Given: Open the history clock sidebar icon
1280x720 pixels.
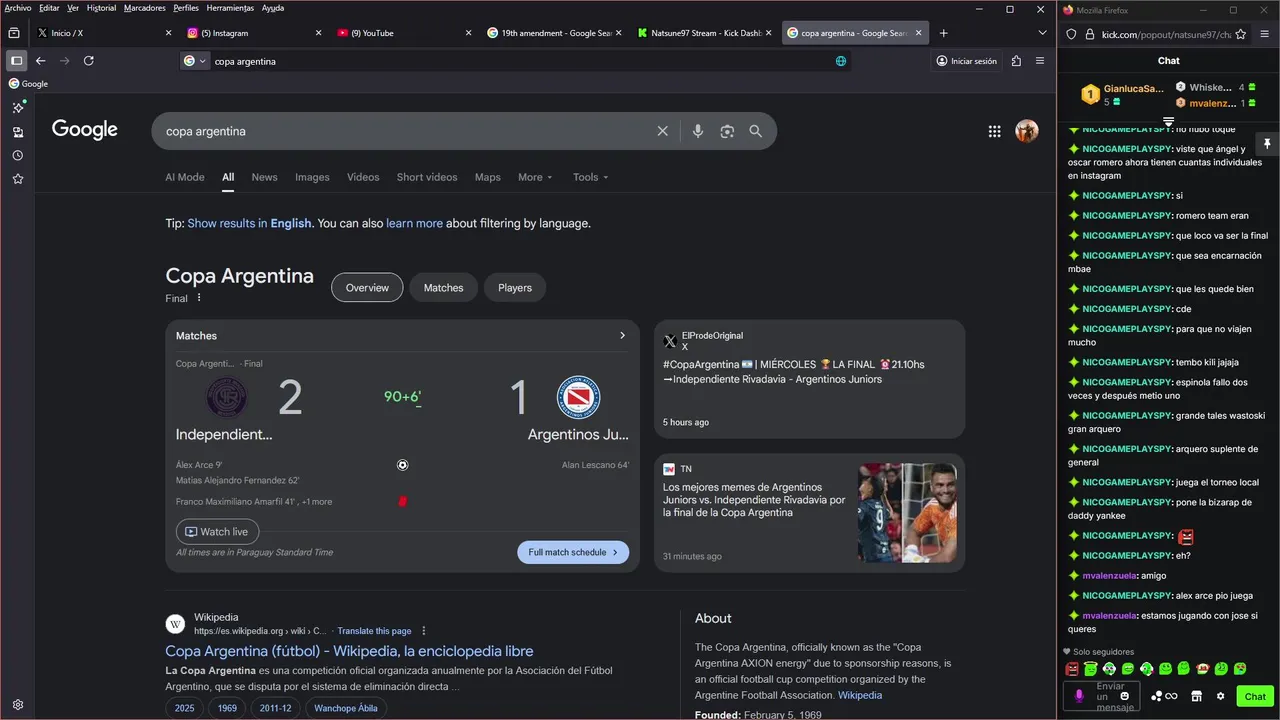Looking at the screenshot, I should [x=18, y=156].
